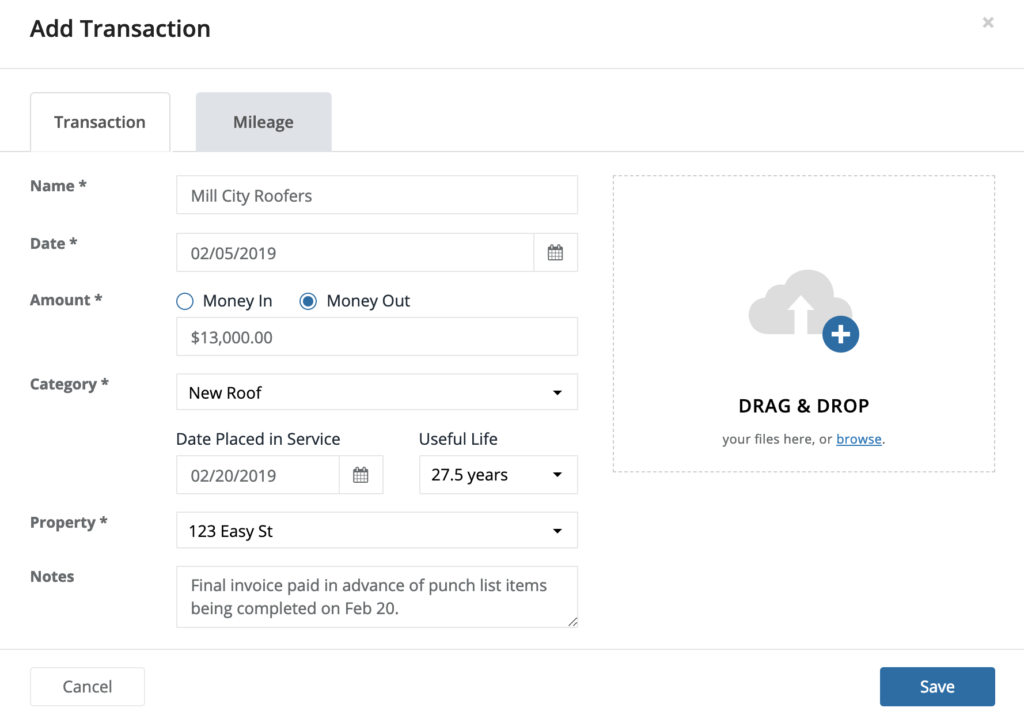Screen dimensions: 1024x719
Task: Click the Date field showing 02/05/2019
Action: pos(355,253)
